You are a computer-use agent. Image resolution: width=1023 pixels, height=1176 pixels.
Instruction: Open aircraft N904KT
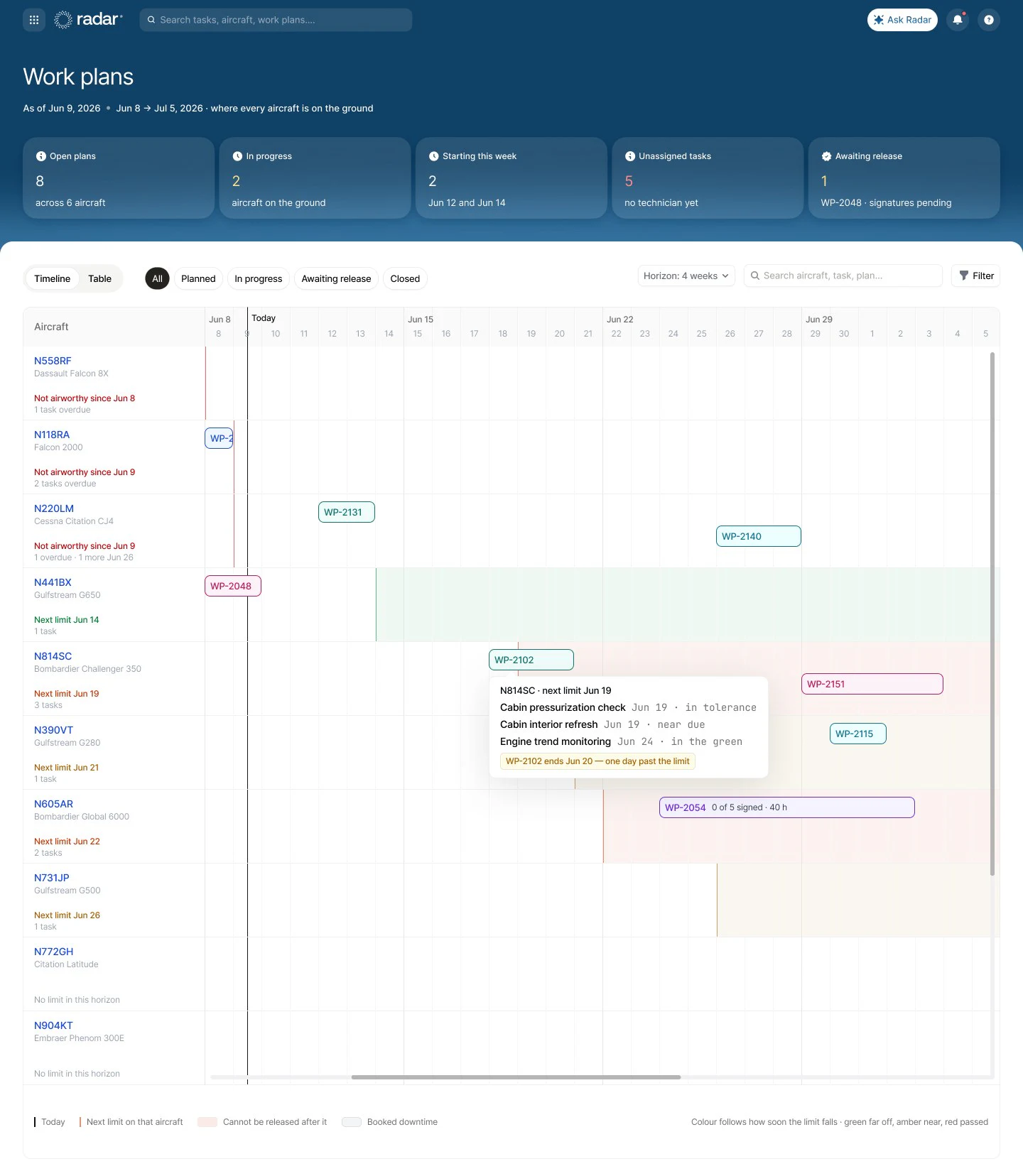pyautogui.click(x=53, y=1025)
